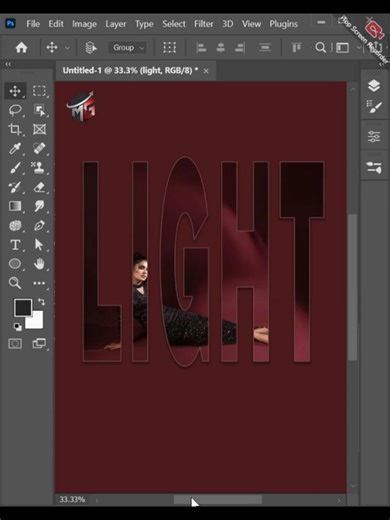Swap foreground and background colors
Image resolution: width=390 pixels, height=520 pixels.
[x=42, y=302]
